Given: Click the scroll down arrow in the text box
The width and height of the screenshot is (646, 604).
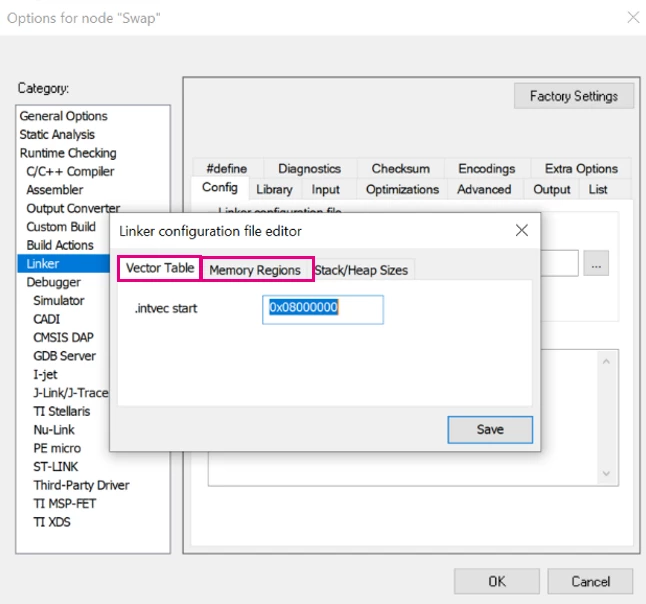Looking at the screenshot, I should pos(606,474).
